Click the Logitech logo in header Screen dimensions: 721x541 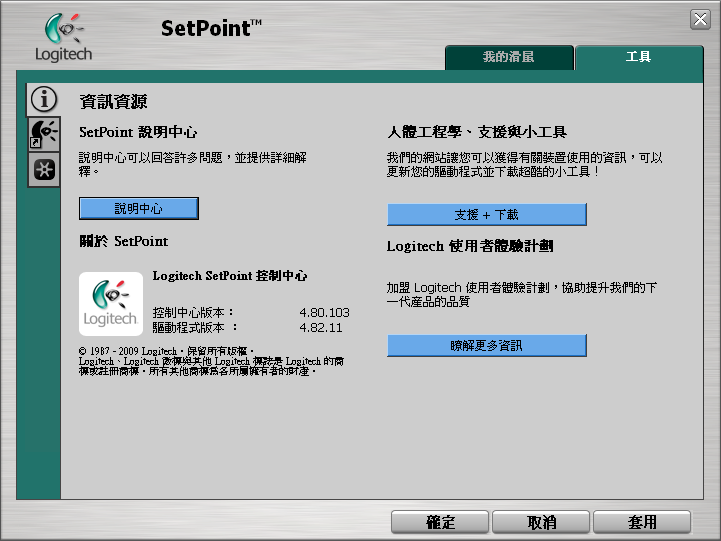point(64,38)
